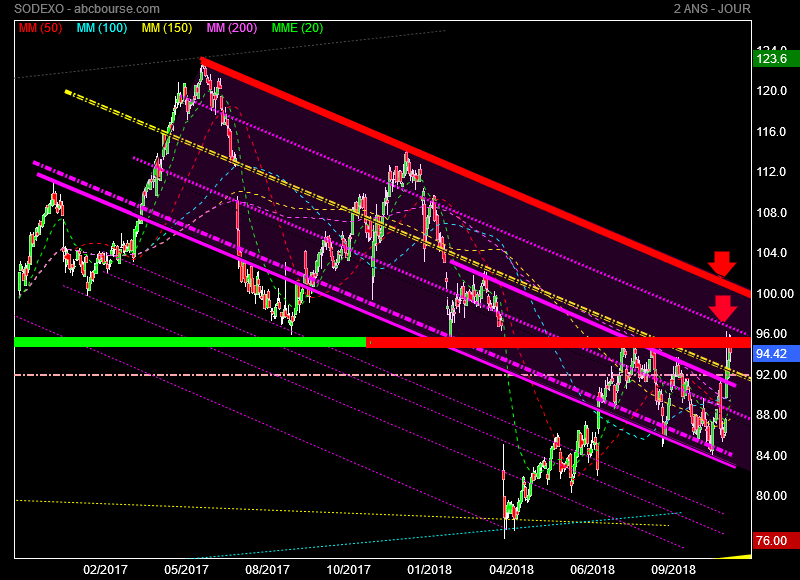Click the 2 ANS - JOUR period label

(712, 9)
